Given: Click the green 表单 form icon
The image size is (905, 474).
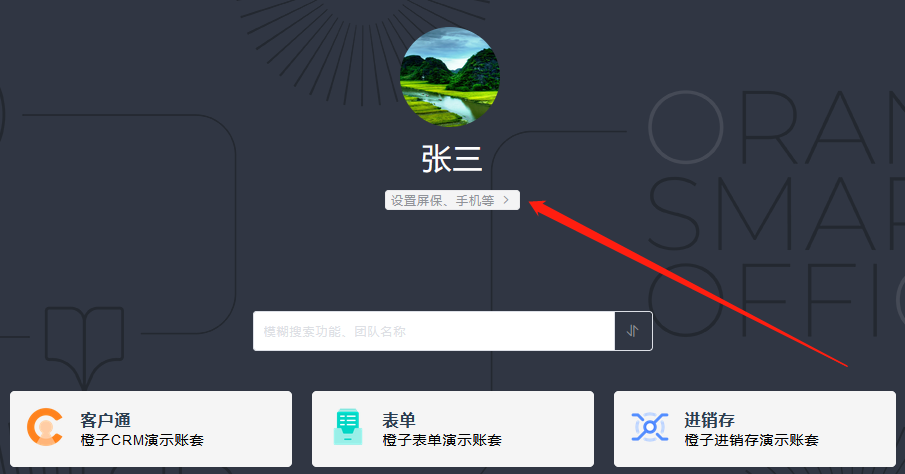Looking at the screenshot, I should click(347, 427).
